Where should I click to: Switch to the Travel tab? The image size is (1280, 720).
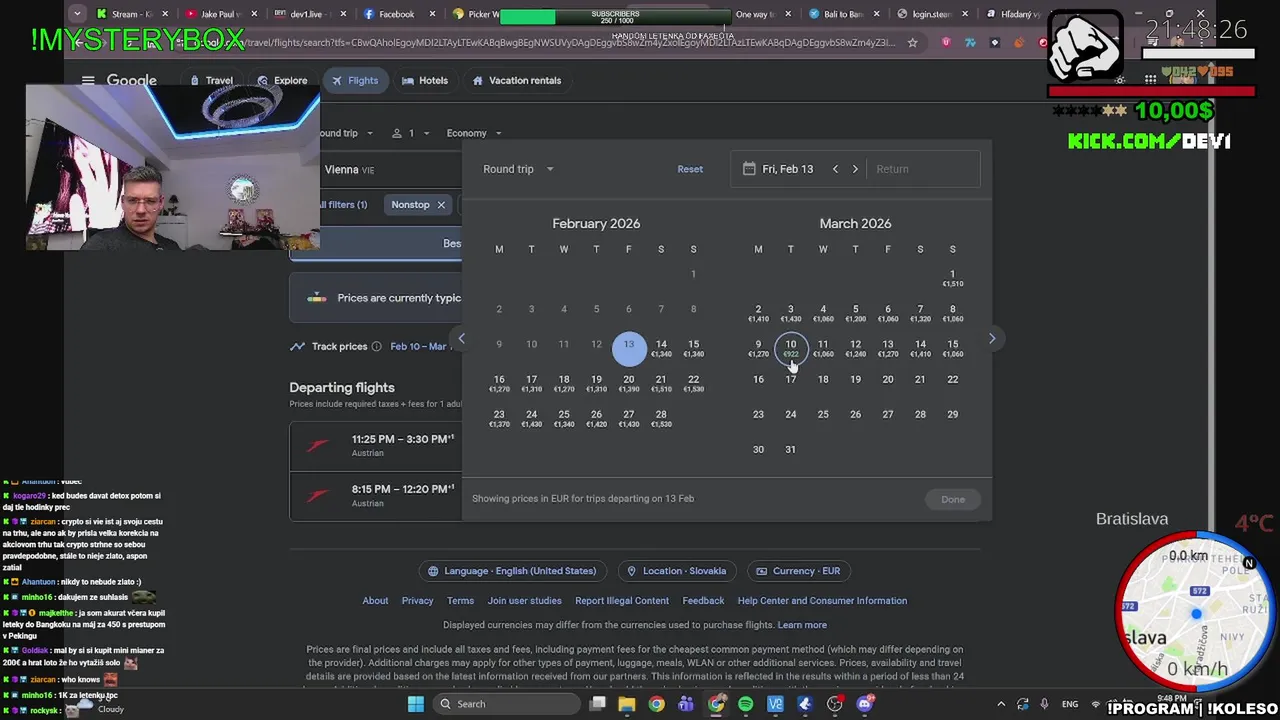(211, 81)
